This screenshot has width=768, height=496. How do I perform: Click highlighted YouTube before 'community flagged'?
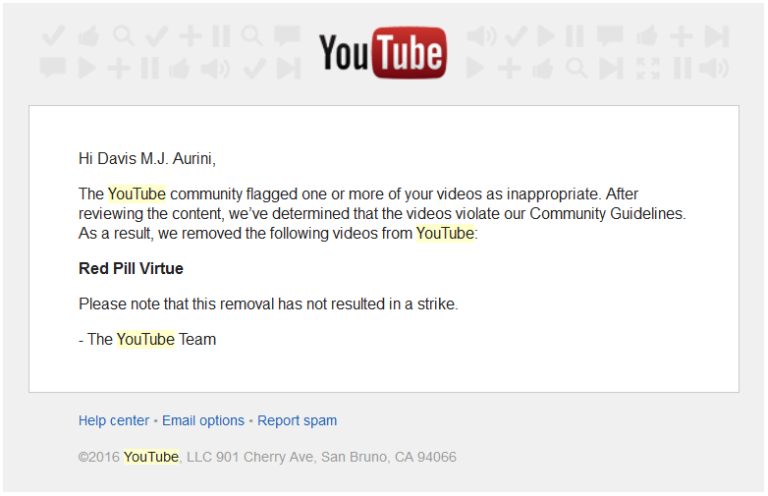click(137, 194)
